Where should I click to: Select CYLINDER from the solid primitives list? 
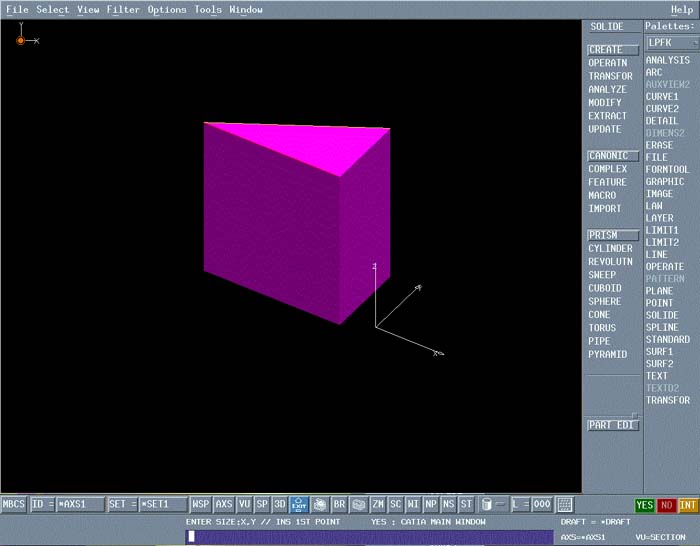(610, 249)
